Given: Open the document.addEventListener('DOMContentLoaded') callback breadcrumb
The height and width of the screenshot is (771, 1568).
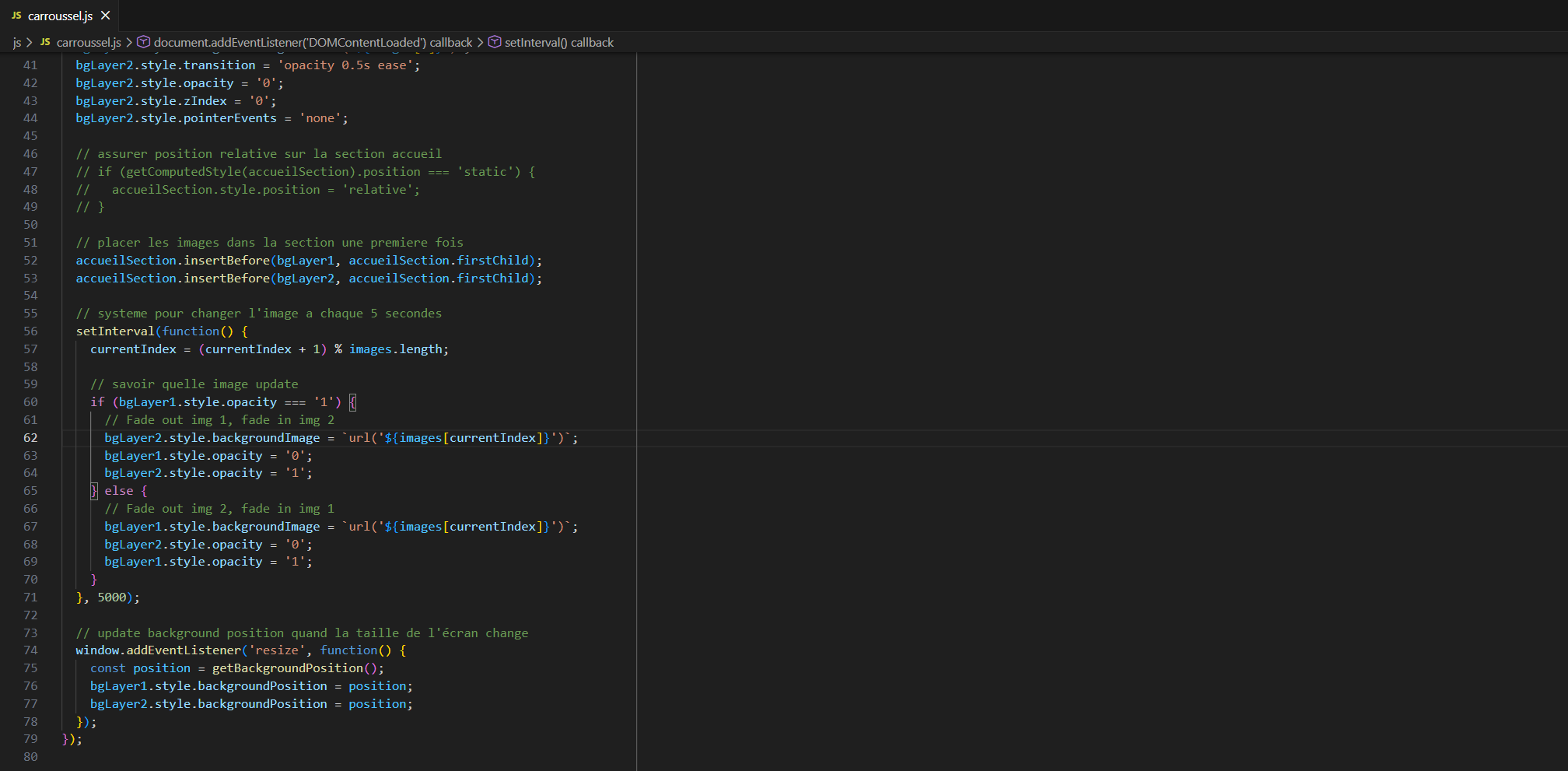Looking at the screenshot, I should click(x=313, y=42).
